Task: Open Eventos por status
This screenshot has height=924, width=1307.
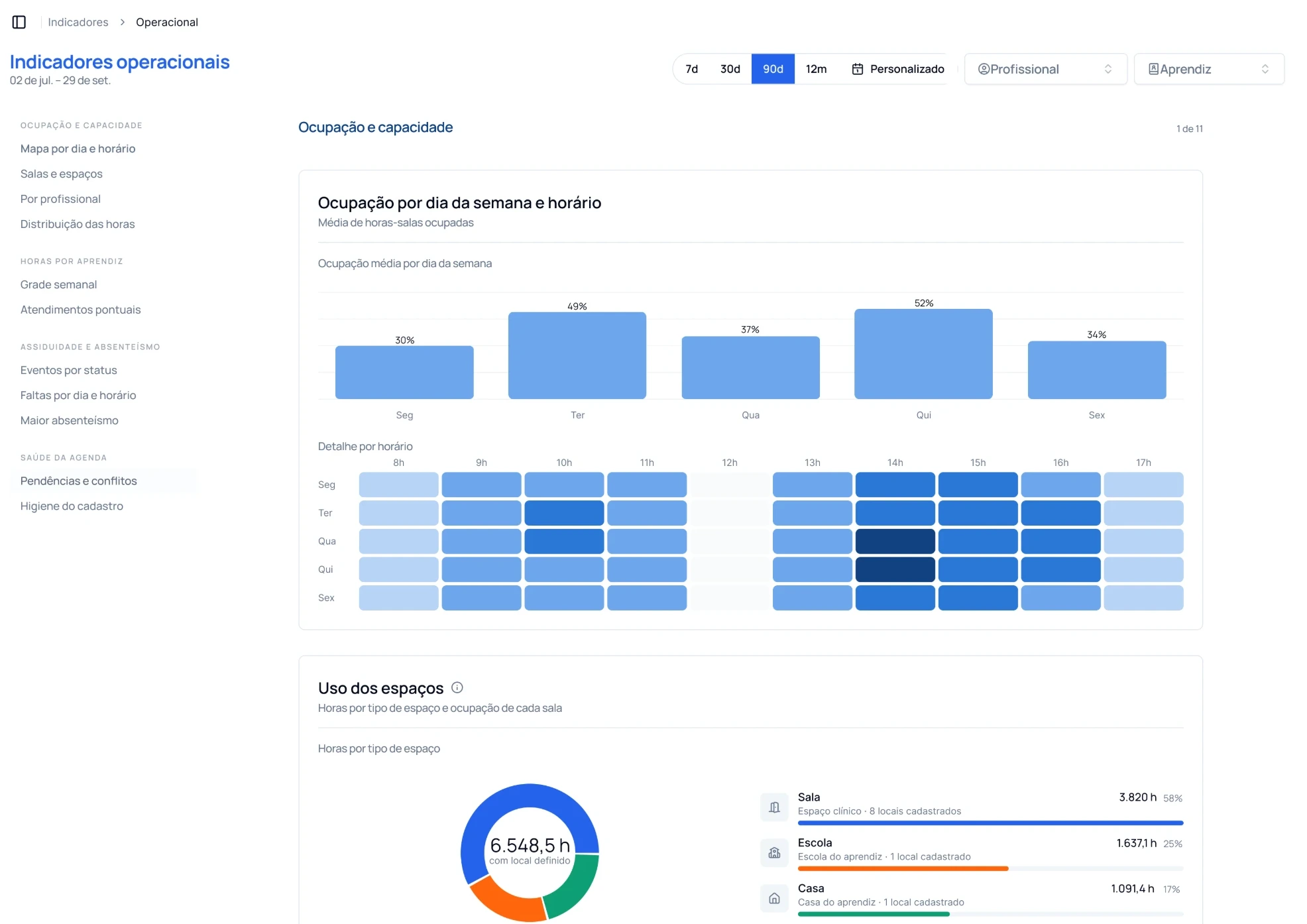Action: pos(68,370)
